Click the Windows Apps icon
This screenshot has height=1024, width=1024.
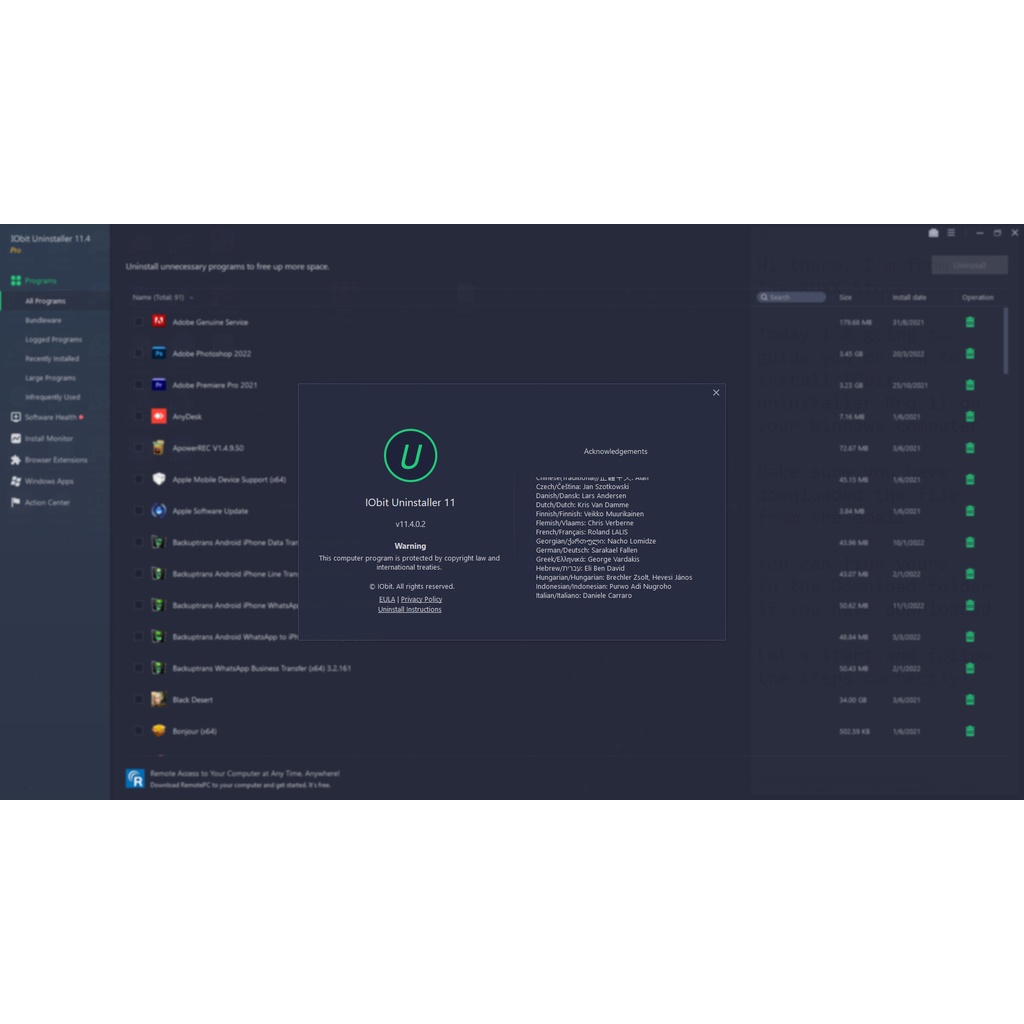tap(16, 481)
